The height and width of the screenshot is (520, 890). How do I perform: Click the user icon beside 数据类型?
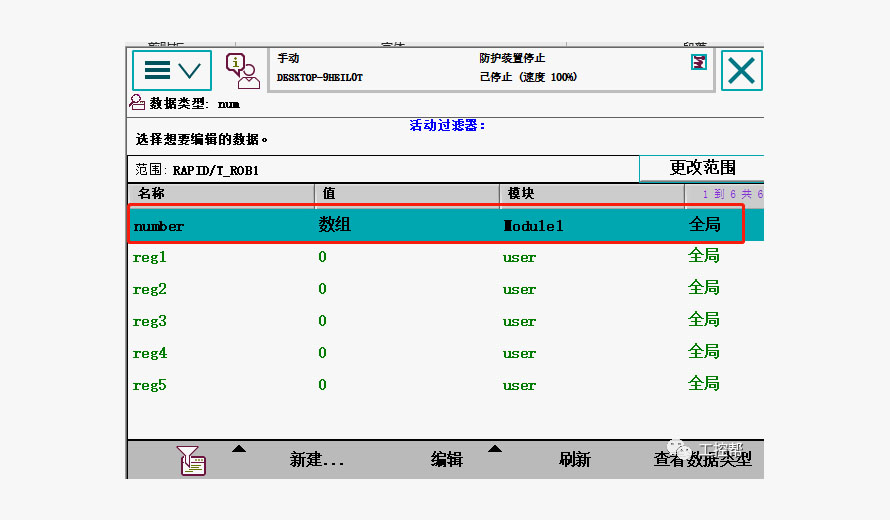point(137,102)
